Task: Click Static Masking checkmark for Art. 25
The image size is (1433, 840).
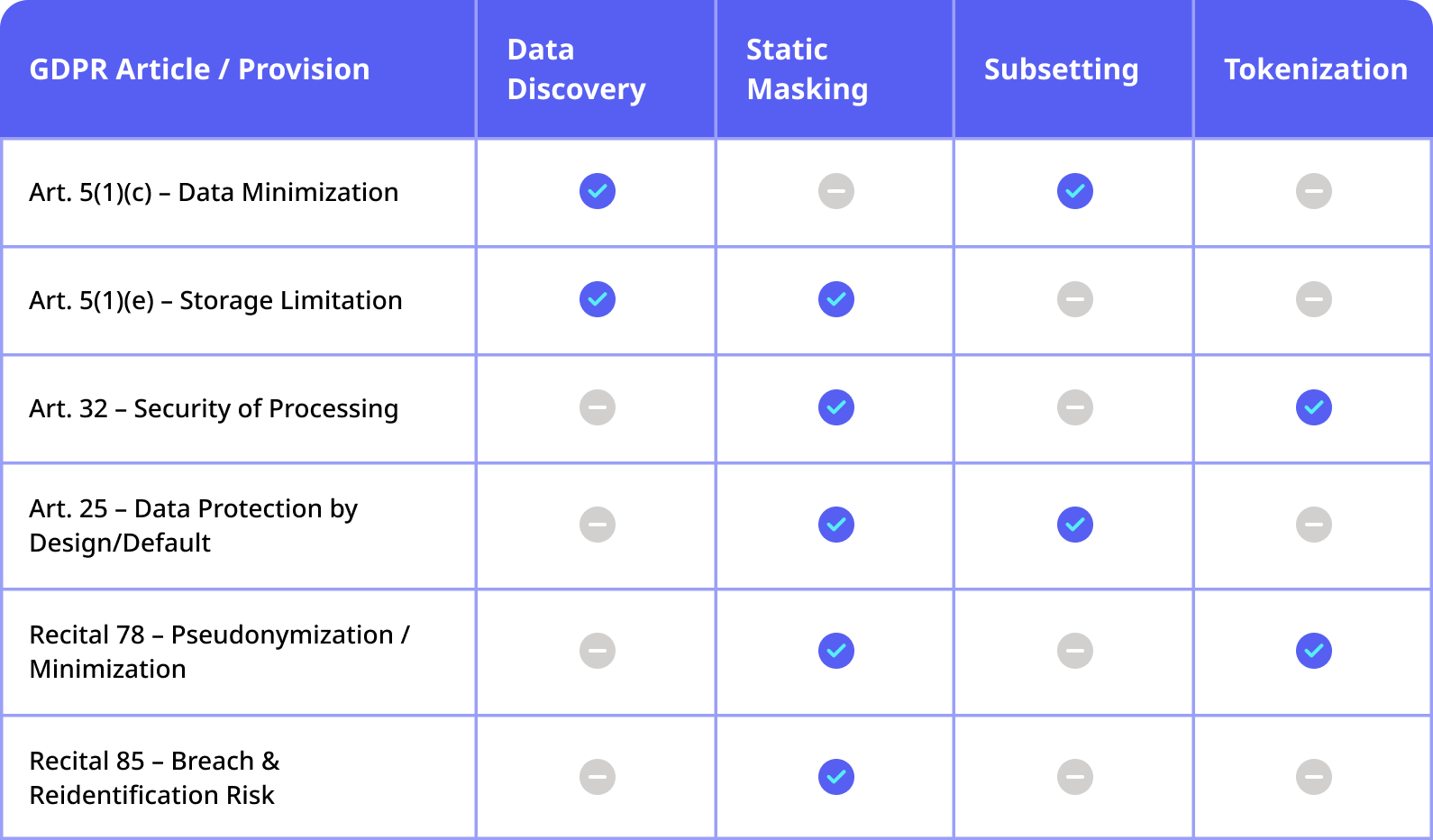Action: [836, 525]
